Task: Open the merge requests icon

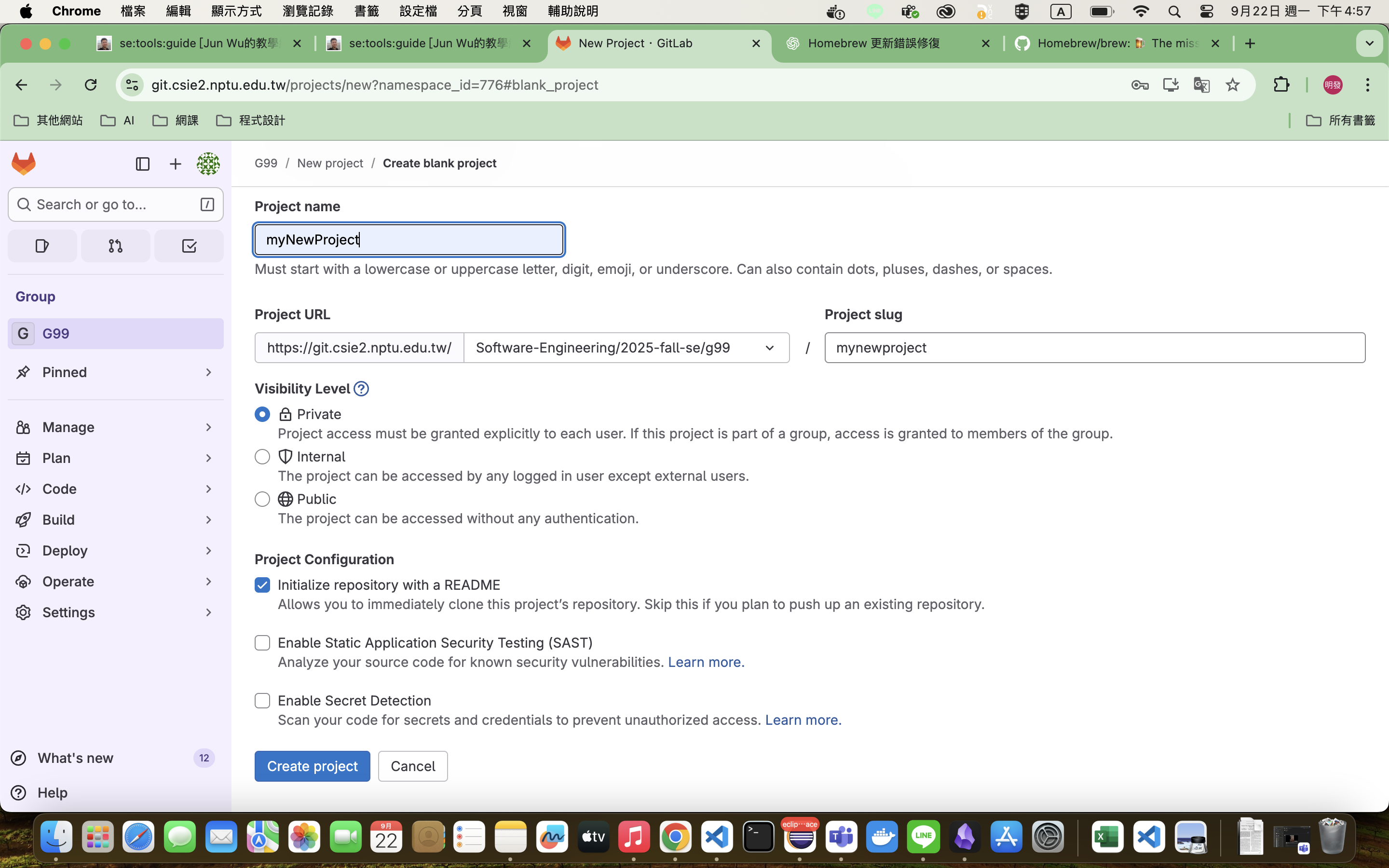Action: 115,246
